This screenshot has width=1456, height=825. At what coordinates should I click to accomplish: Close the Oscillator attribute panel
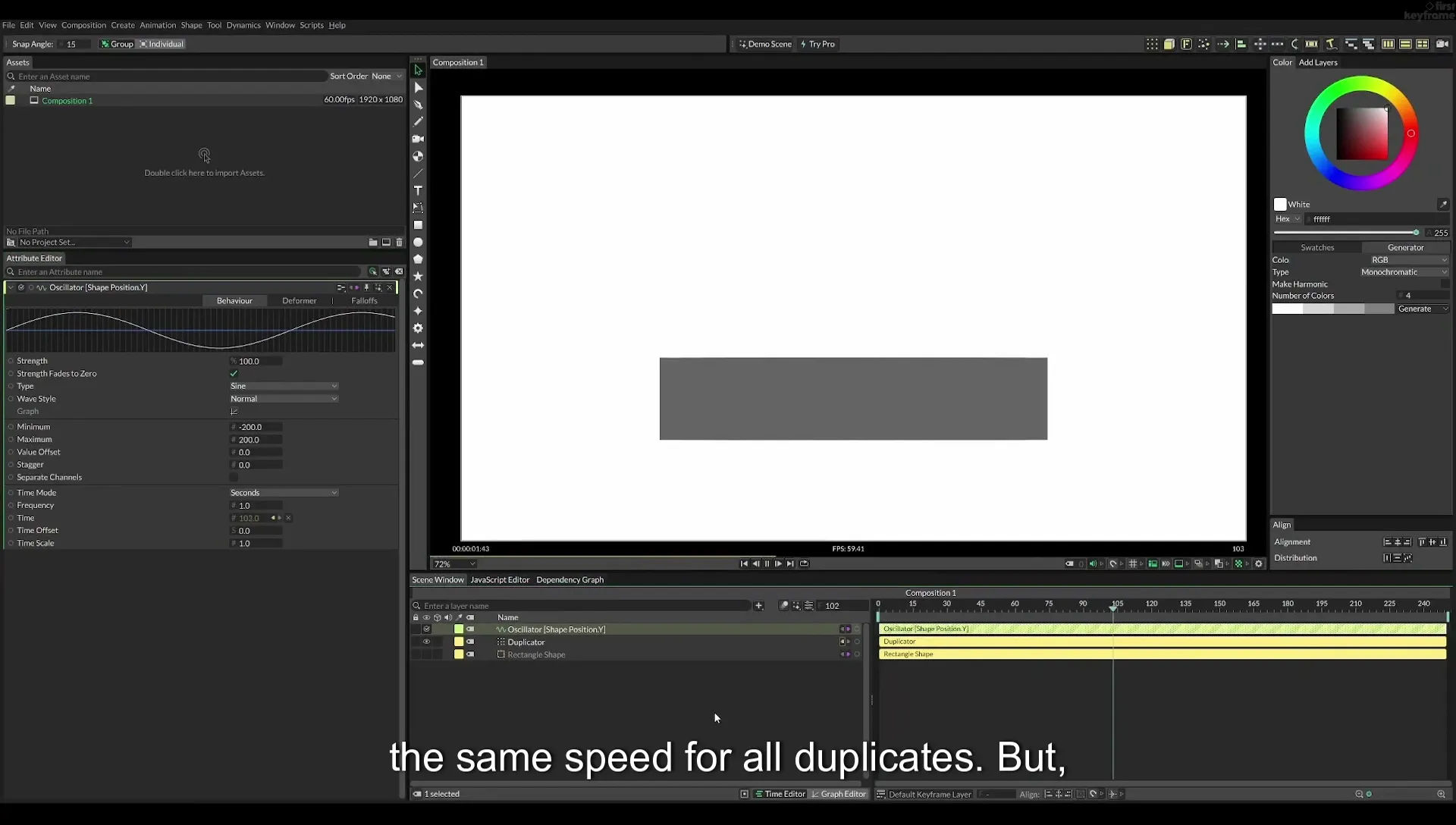pos(390,288)
